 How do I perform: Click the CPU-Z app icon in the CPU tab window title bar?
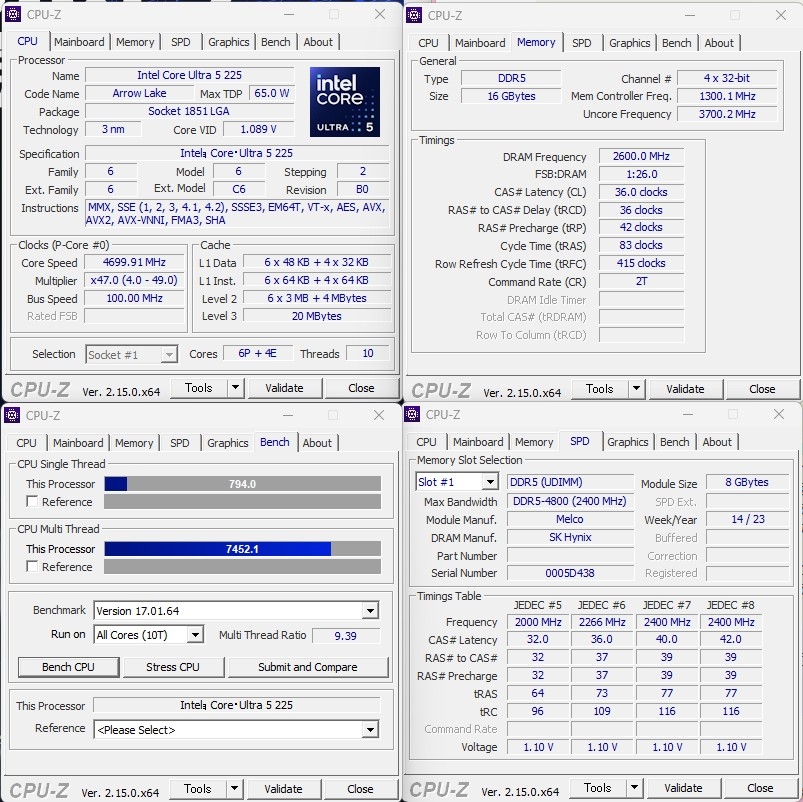[x=13, y=14]
